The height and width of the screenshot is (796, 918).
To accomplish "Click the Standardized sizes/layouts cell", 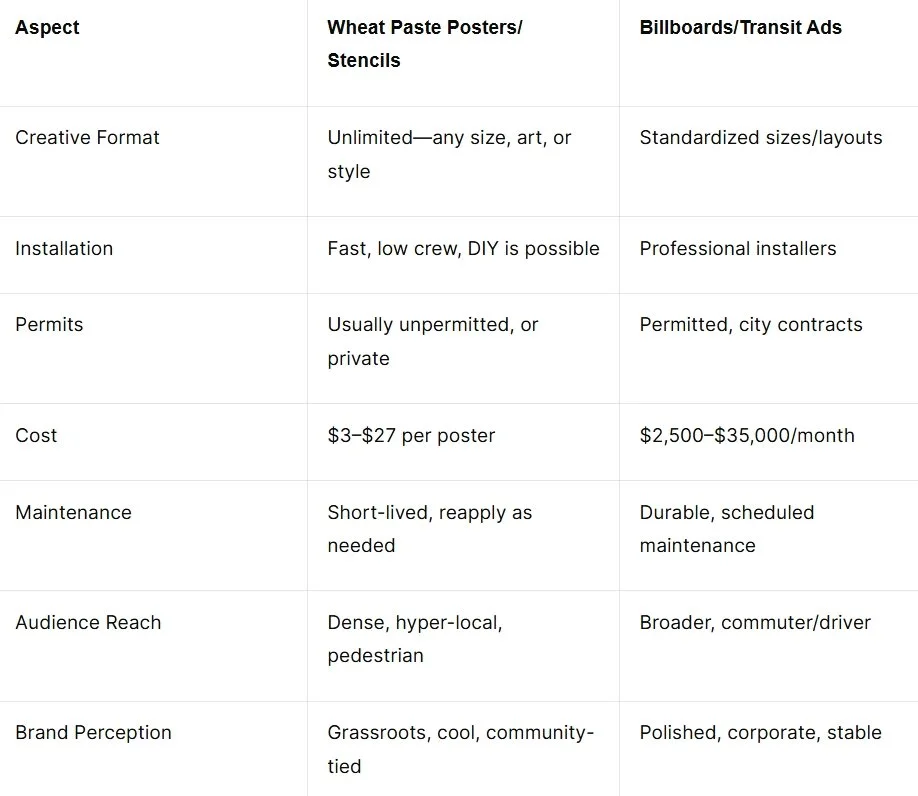I will (761, 138).
